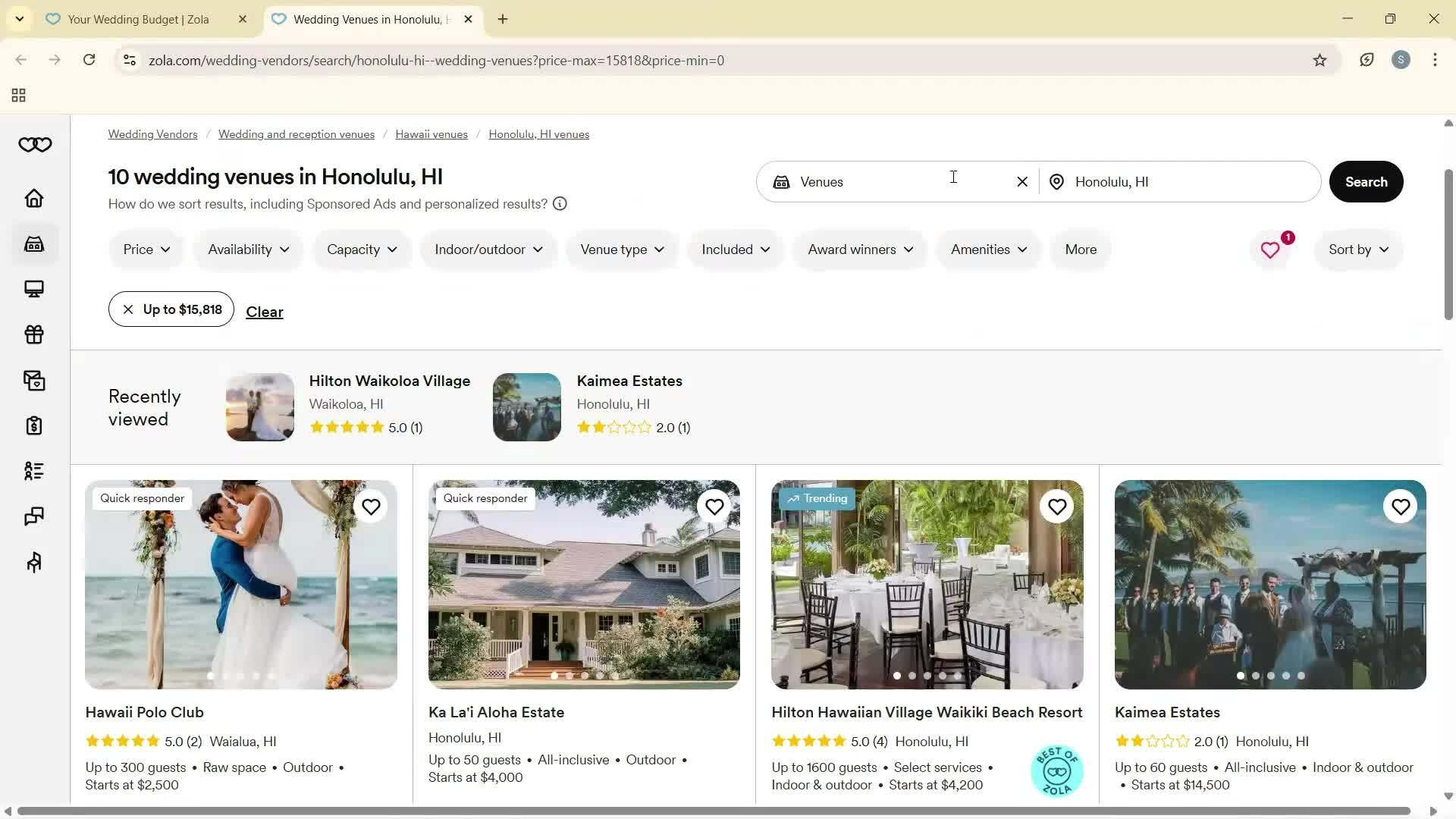Switch to Your Wedding Budget tab
This screenshot has width=1456, height=819.
[x=139, y=20]
